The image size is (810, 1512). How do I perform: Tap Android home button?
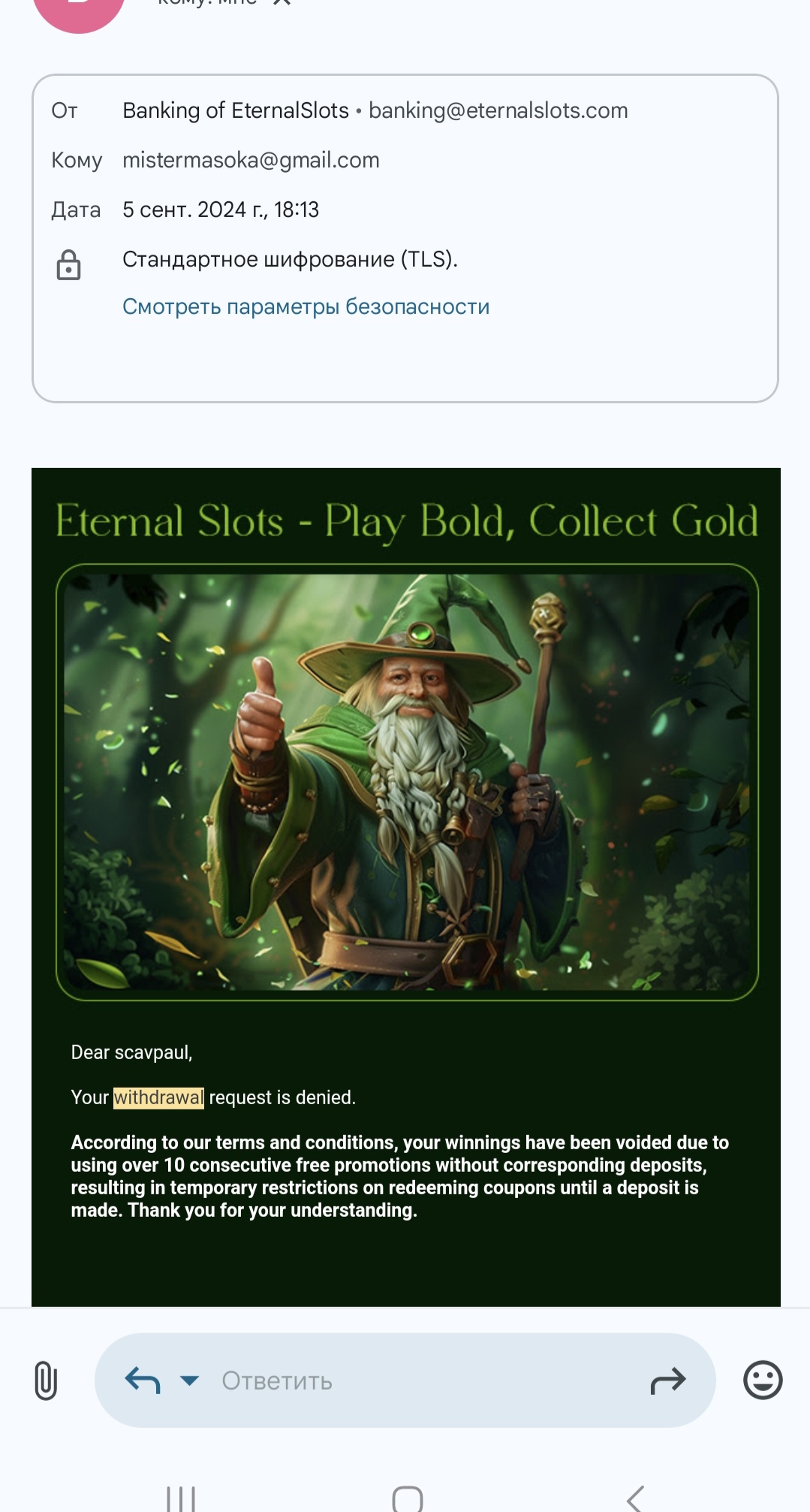[x=408, y=1498]
